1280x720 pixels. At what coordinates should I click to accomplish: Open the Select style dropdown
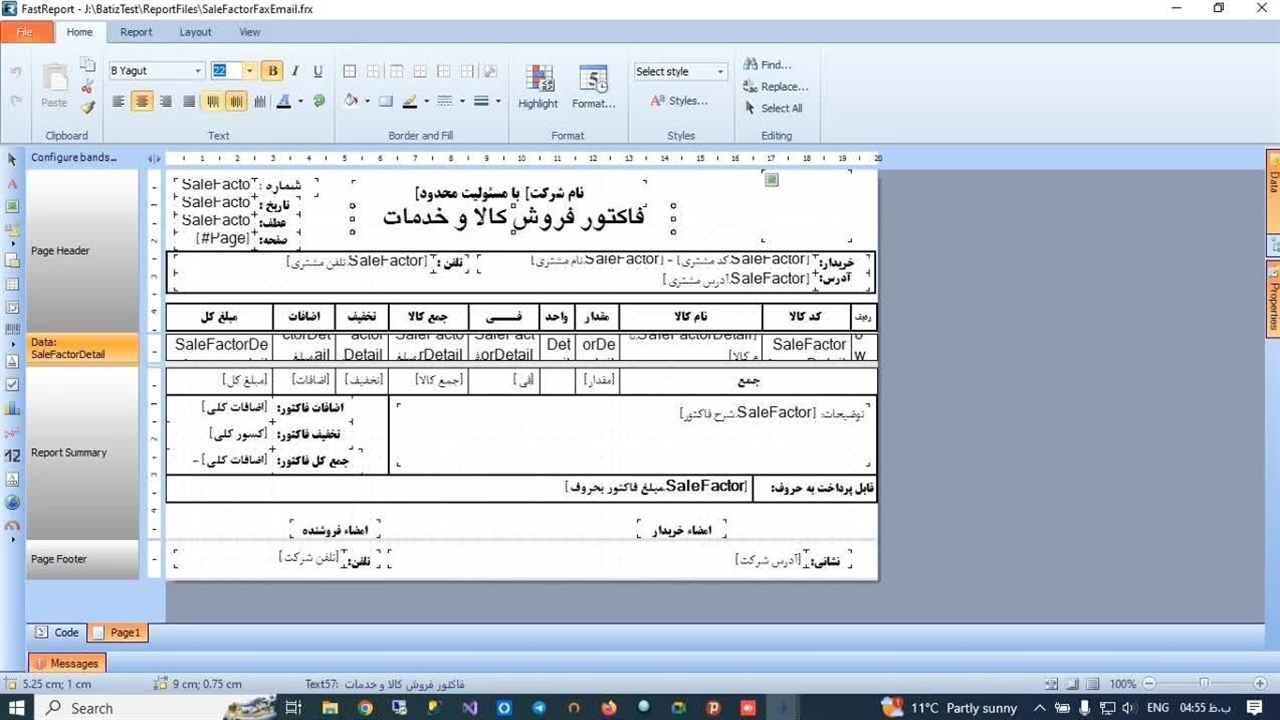tap(719, 72)
